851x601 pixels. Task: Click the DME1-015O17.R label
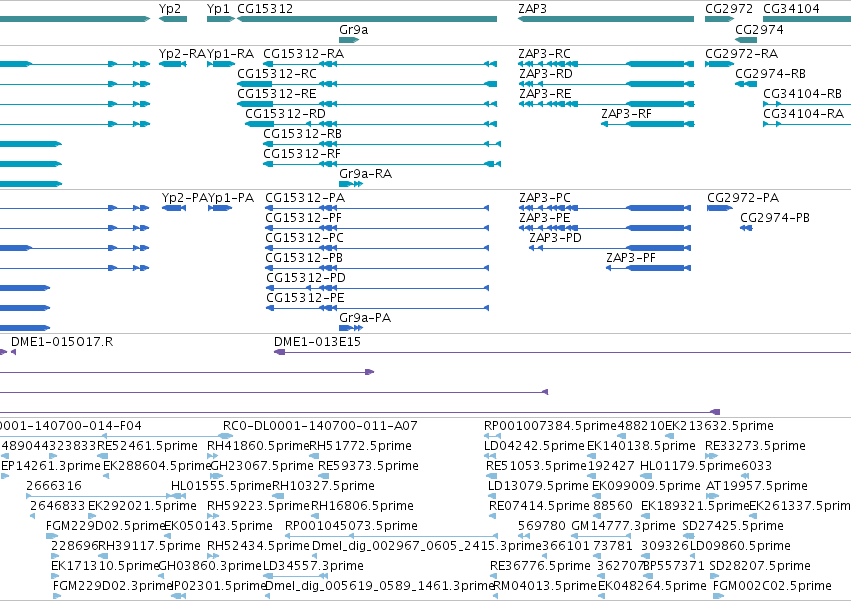click(62, 342)
